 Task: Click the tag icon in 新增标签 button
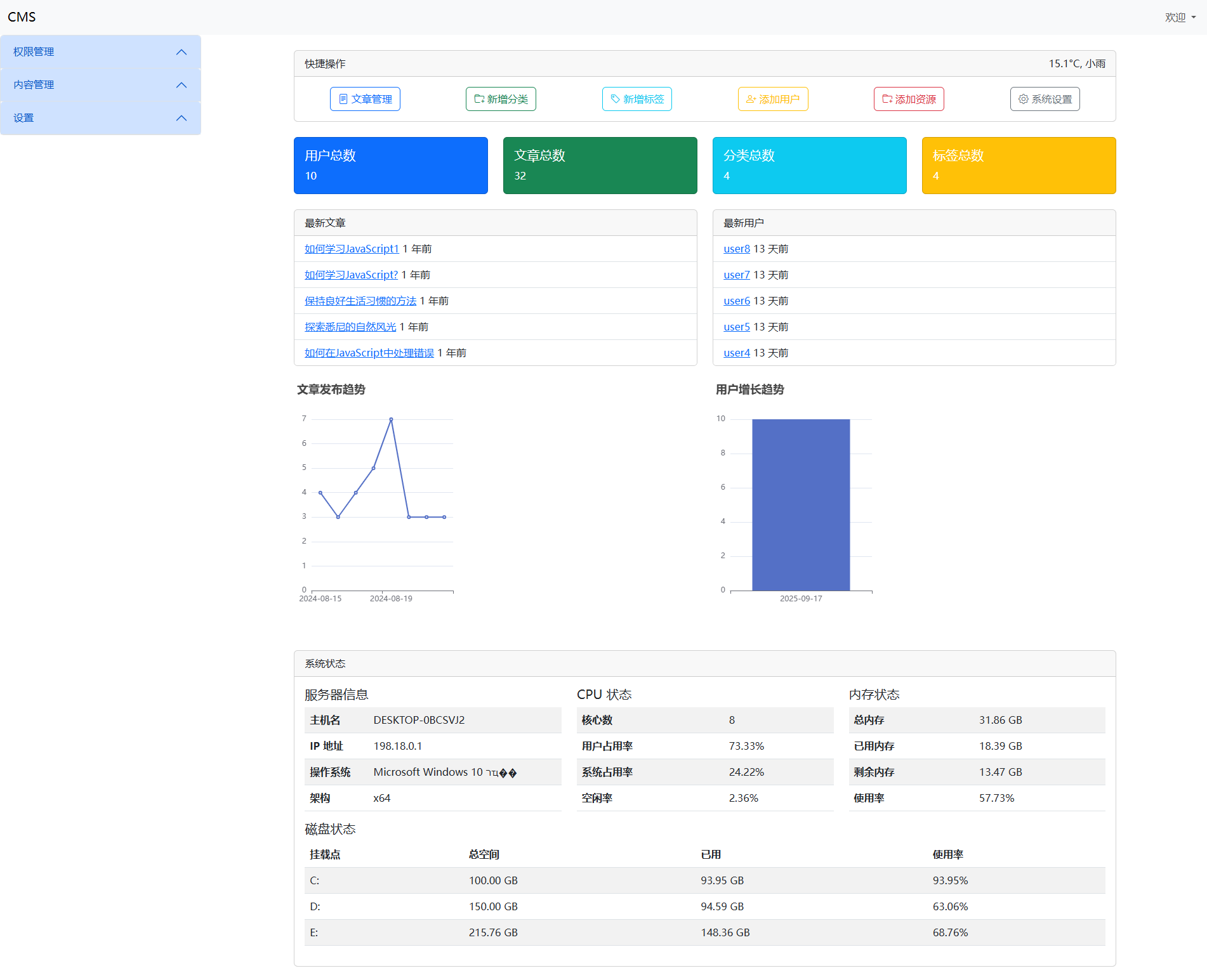pos(615,99)
